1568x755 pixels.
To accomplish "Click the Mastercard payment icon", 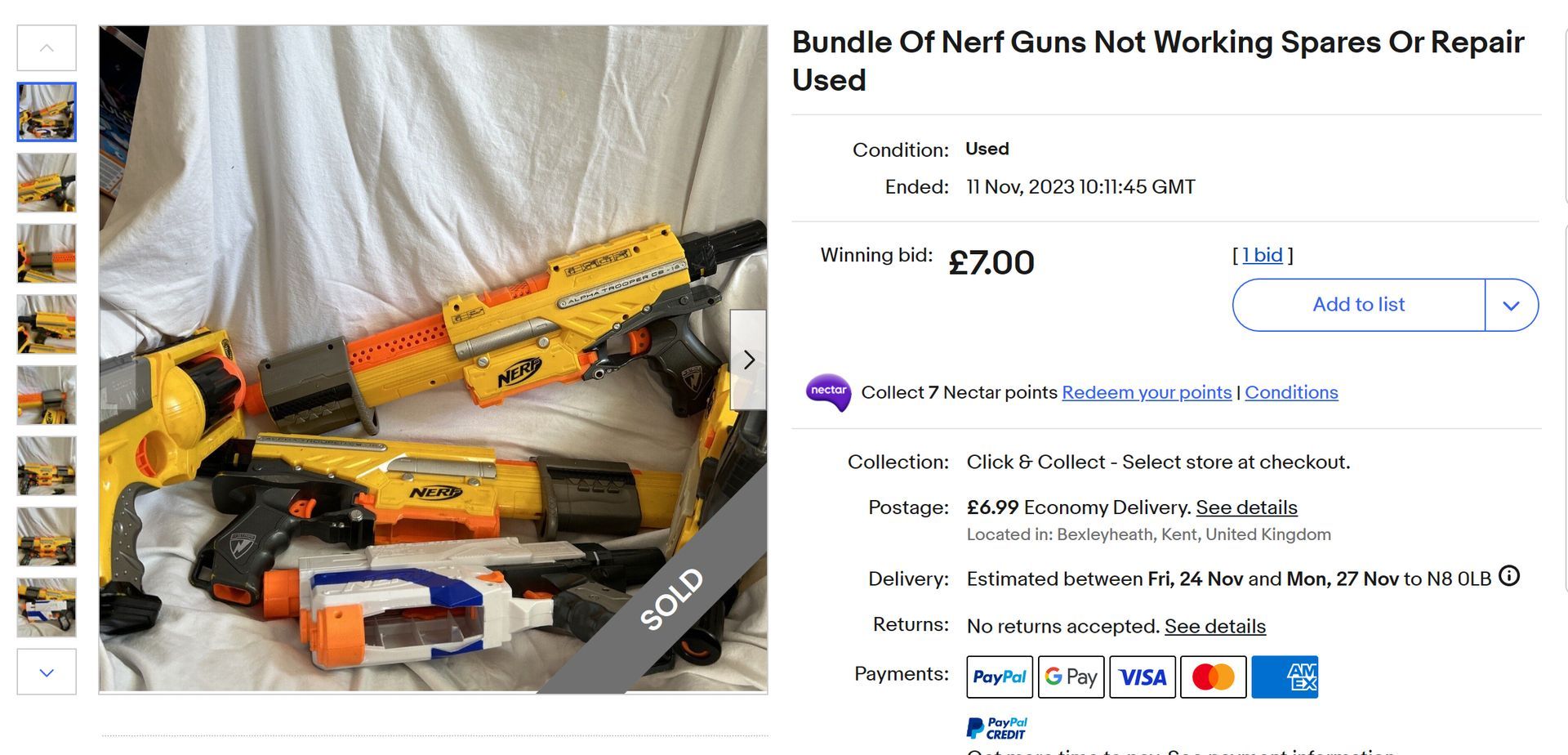I will [1213, 677].
